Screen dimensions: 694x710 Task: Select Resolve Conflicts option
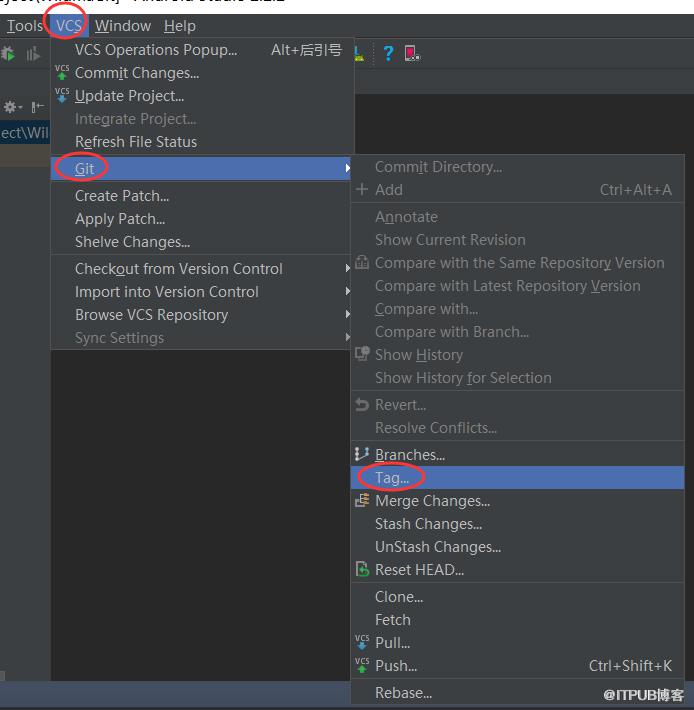pyautogui.click(x=517, y=428)
